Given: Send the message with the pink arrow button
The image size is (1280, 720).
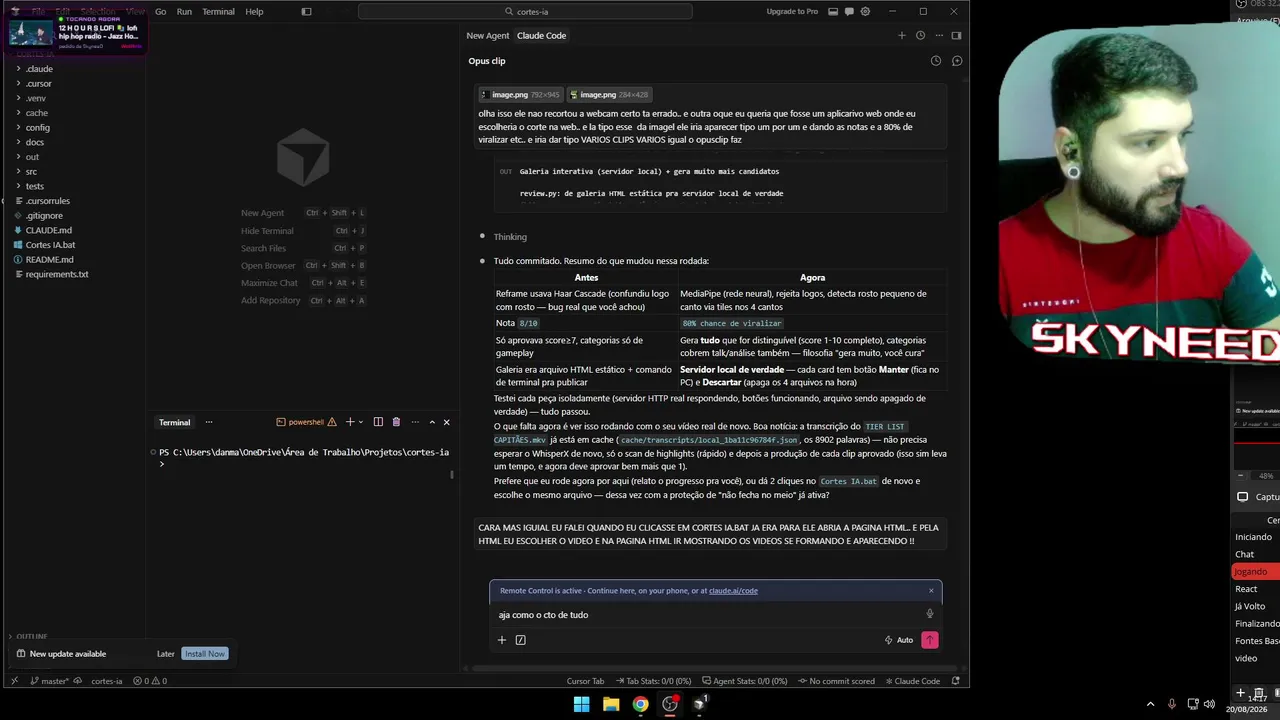Looking at the screenshot, I should click(930, 640).
